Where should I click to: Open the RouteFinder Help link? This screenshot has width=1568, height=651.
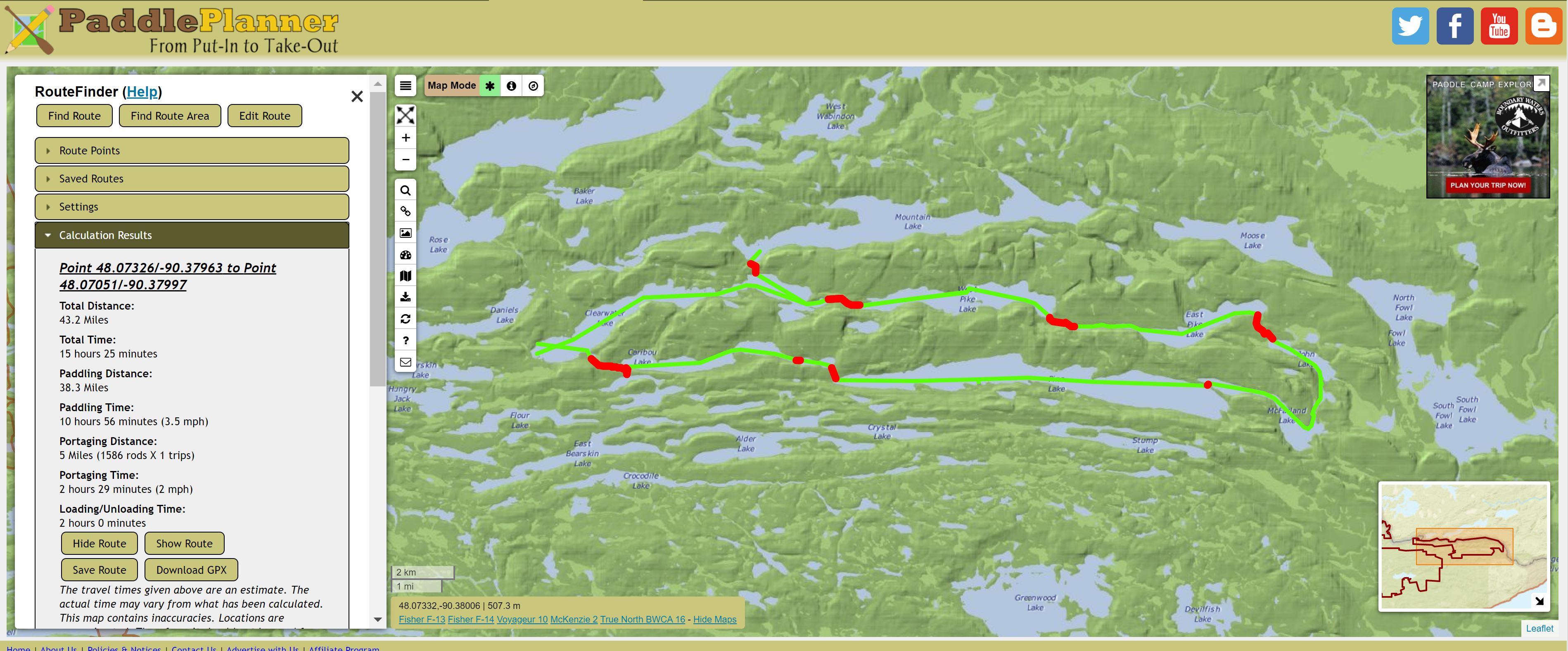click(x=142, y=92)
